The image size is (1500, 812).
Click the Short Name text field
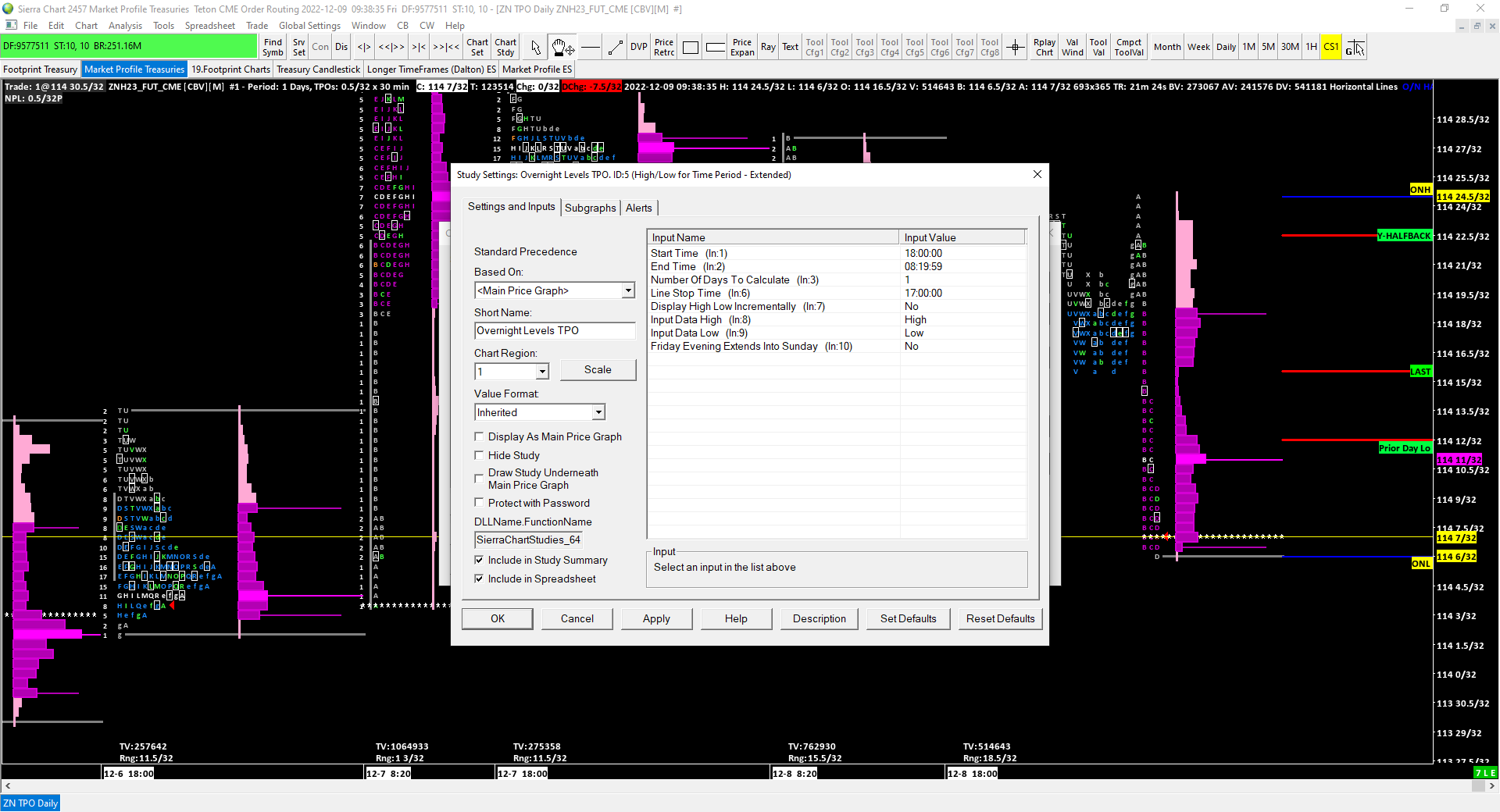pos(554,331)
